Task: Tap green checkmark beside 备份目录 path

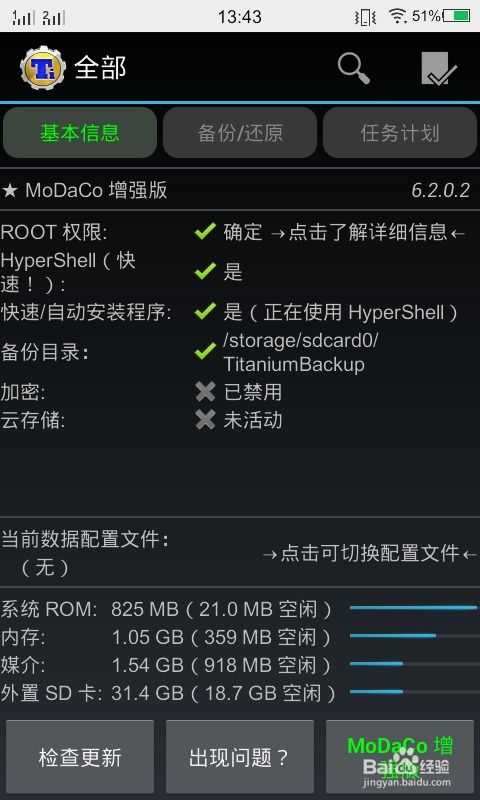Action: (x=205, y=352)
